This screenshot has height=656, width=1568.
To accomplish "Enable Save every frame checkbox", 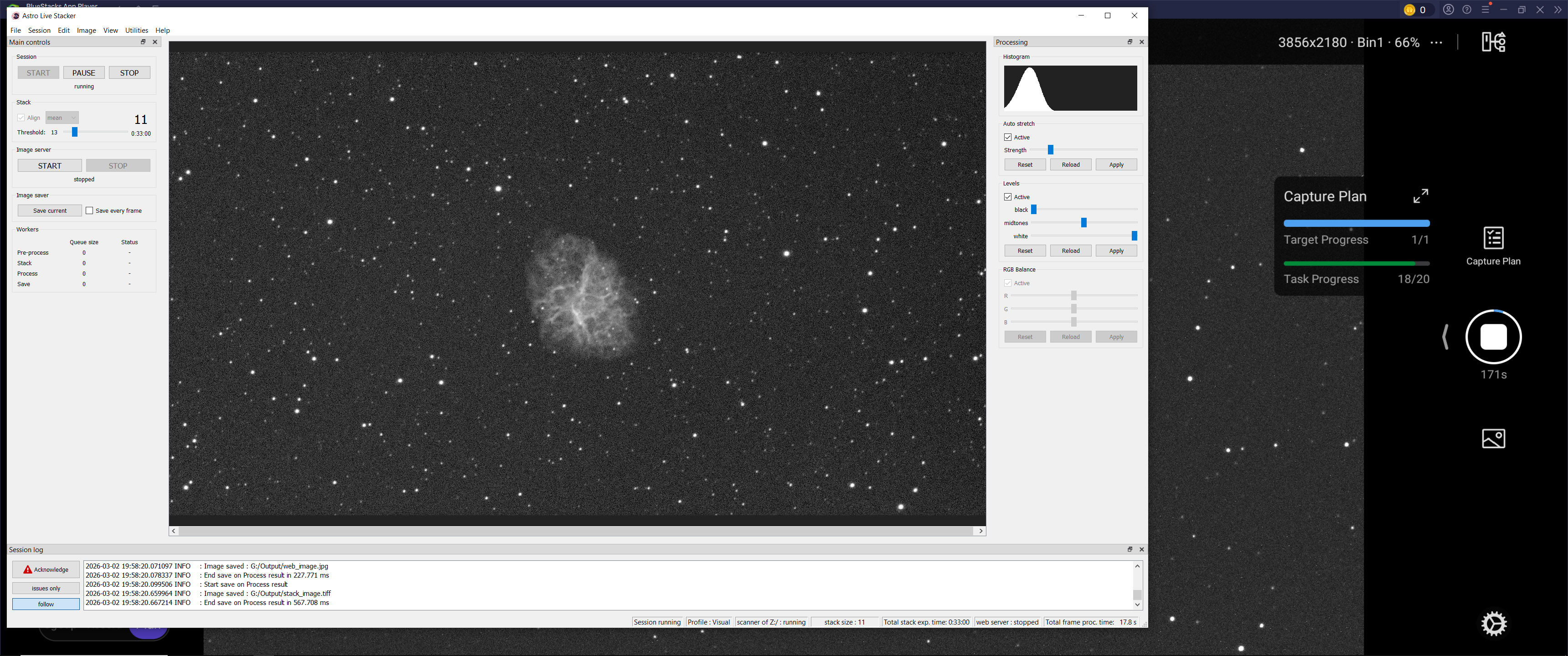I will 89,210.
